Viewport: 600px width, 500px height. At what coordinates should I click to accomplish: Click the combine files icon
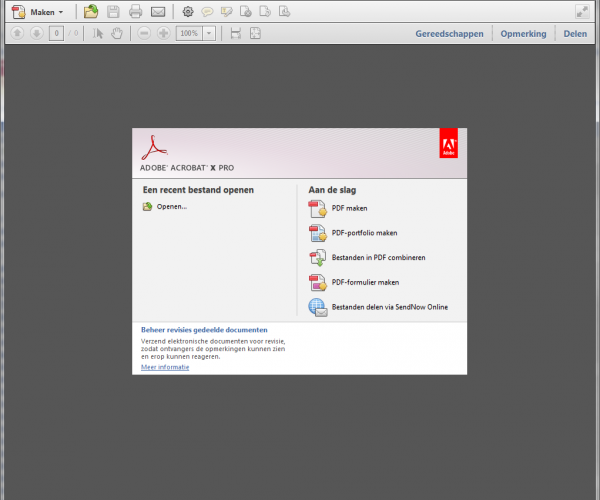(317, 258)
